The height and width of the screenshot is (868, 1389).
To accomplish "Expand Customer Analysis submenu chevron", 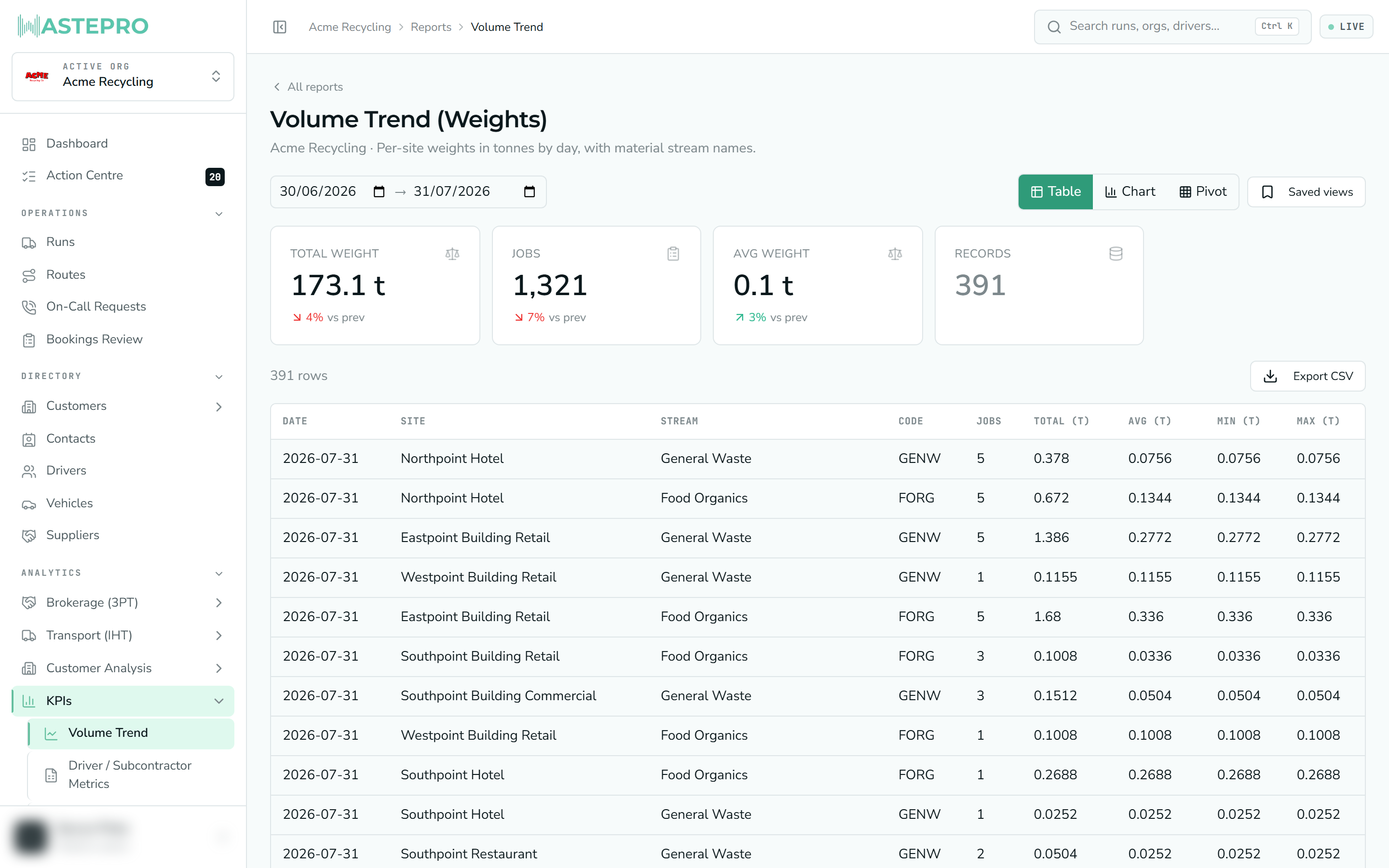I will click(x=218, y=668).
